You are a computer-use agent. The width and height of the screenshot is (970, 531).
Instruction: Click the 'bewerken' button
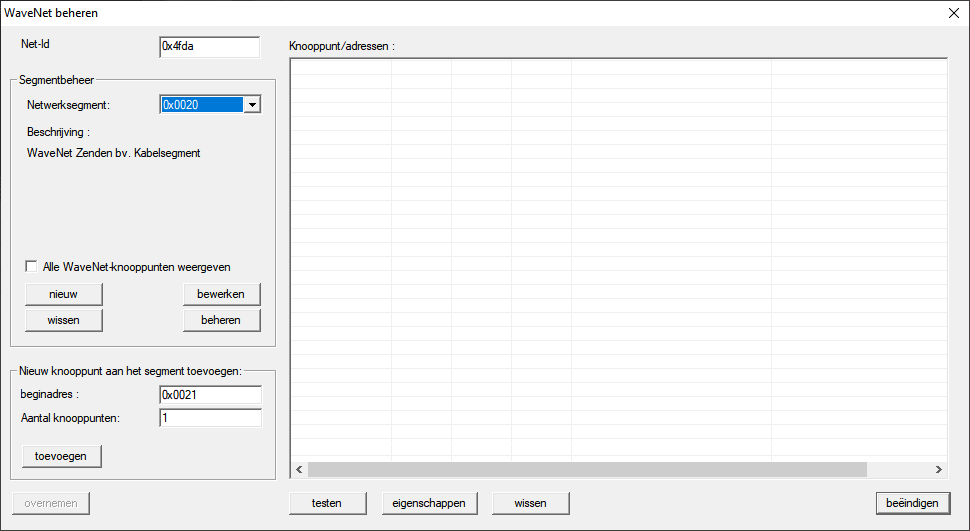tap(221, 294)
